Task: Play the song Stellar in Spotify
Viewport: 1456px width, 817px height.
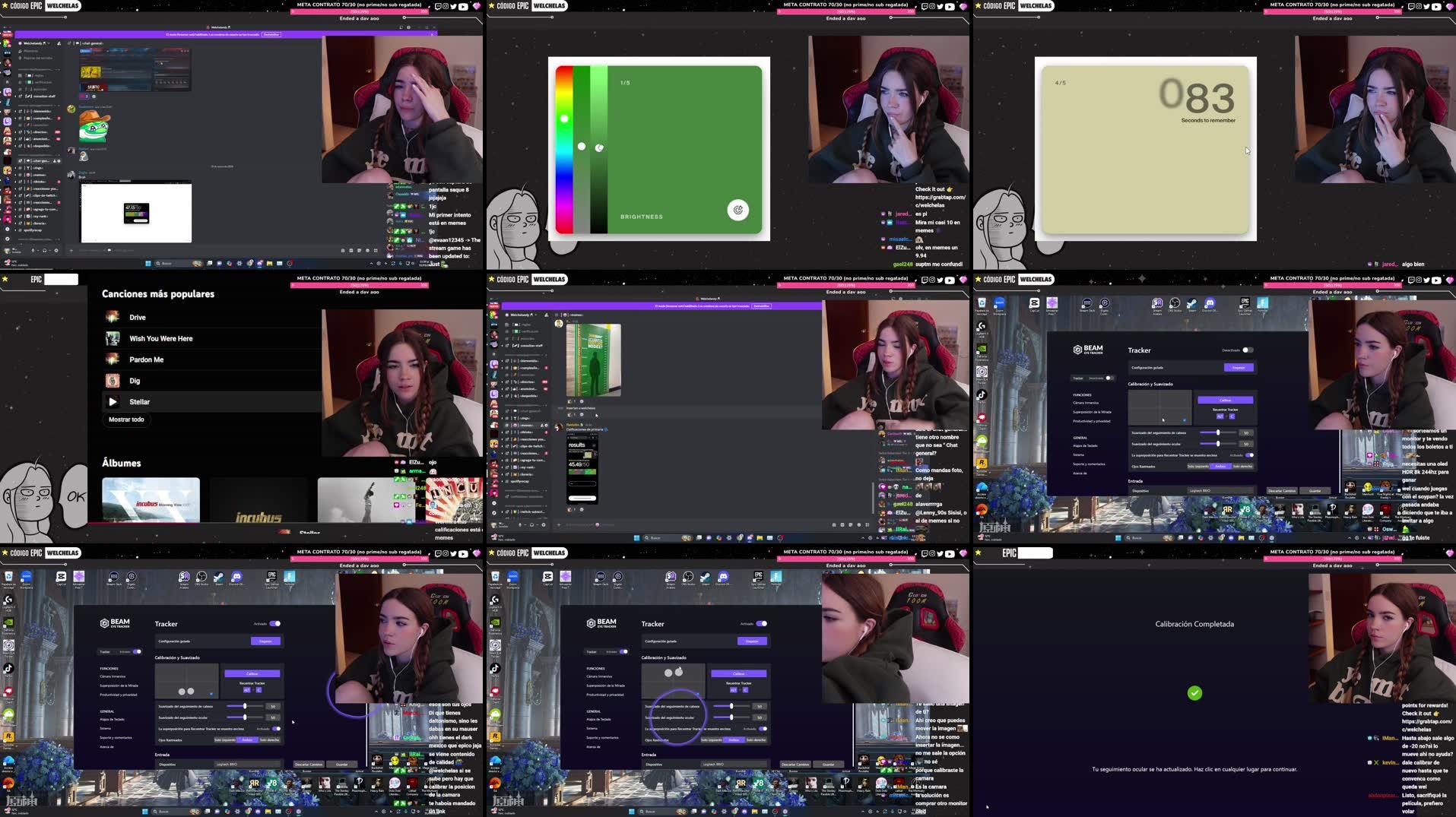Action: (x=113, y=401)
